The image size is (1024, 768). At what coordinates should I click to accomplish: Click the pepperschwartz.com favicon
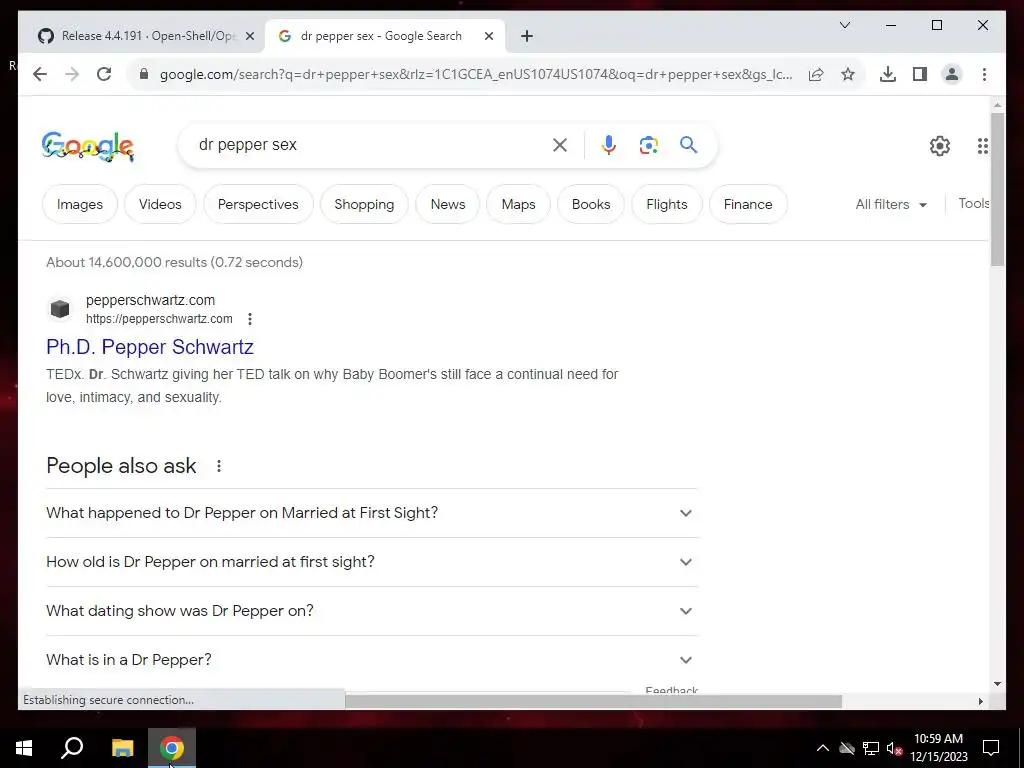(x=60, y=309)
